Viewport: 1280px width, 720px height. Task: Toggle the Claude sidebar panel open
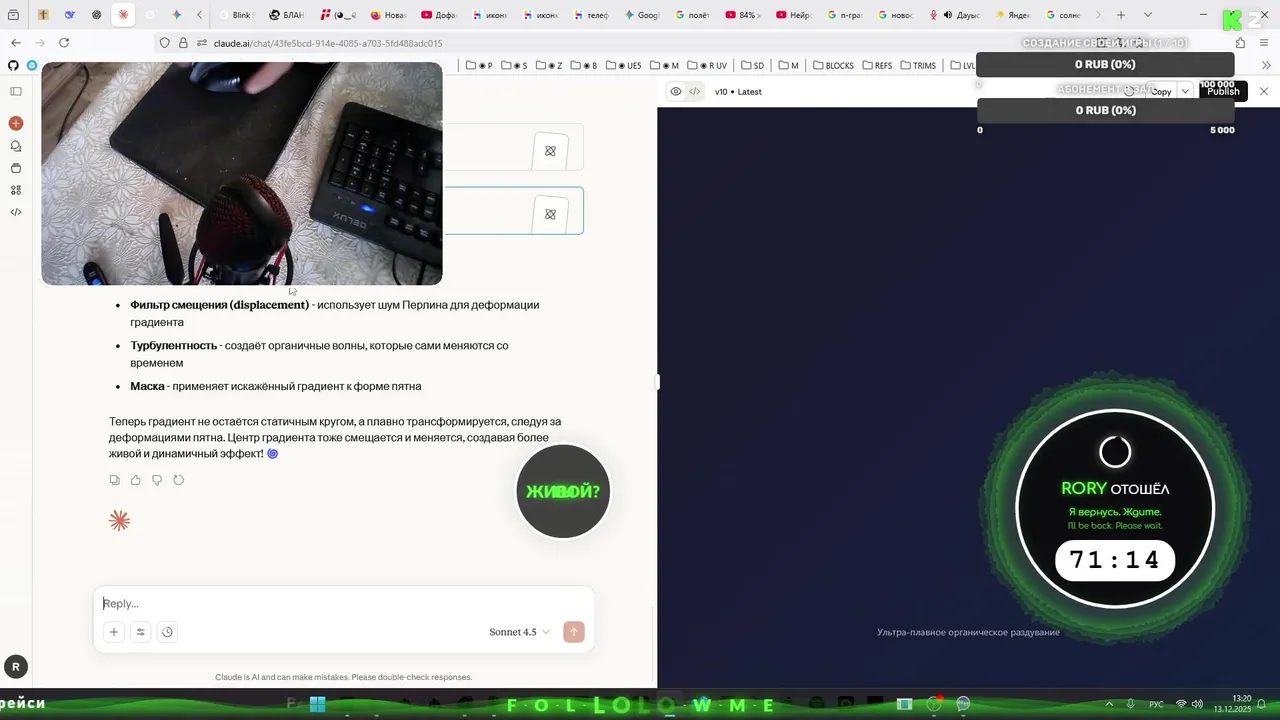click(16, 91)
